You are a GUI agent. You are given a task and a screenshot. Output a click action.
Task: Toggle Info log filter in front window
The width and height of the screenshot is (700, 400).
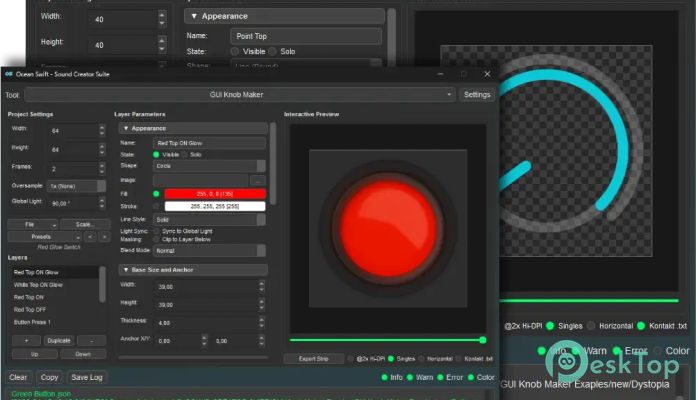click(x=384, y=377)
